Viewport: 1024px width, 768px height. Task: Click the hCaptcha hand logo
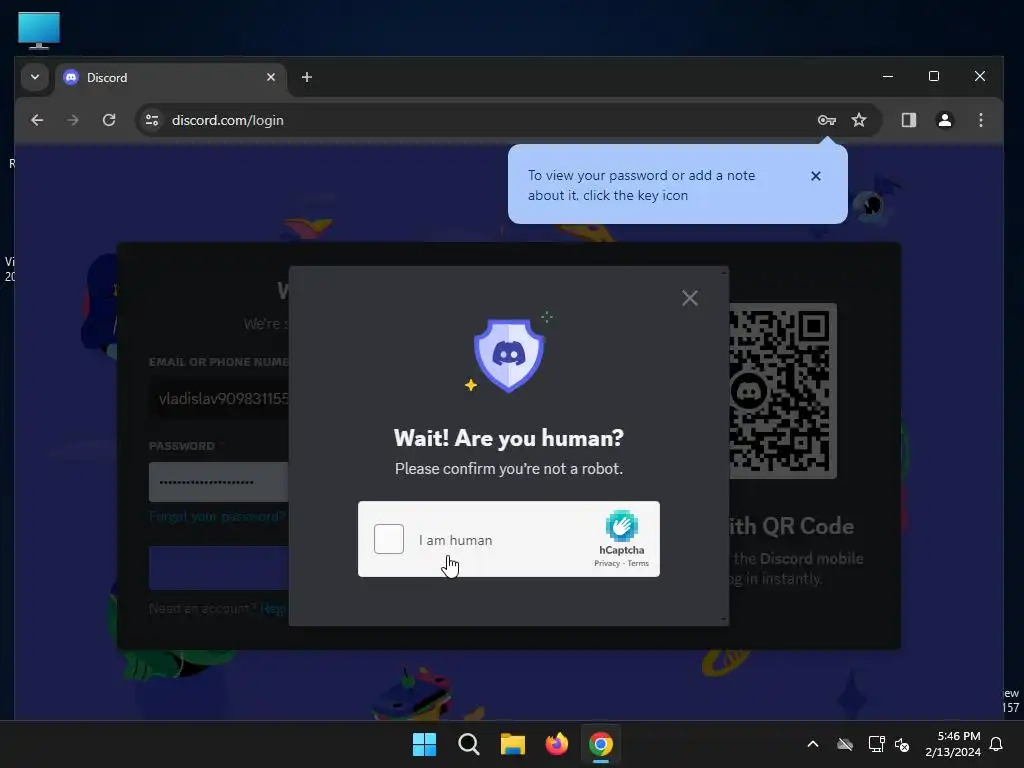coord(621,526)
